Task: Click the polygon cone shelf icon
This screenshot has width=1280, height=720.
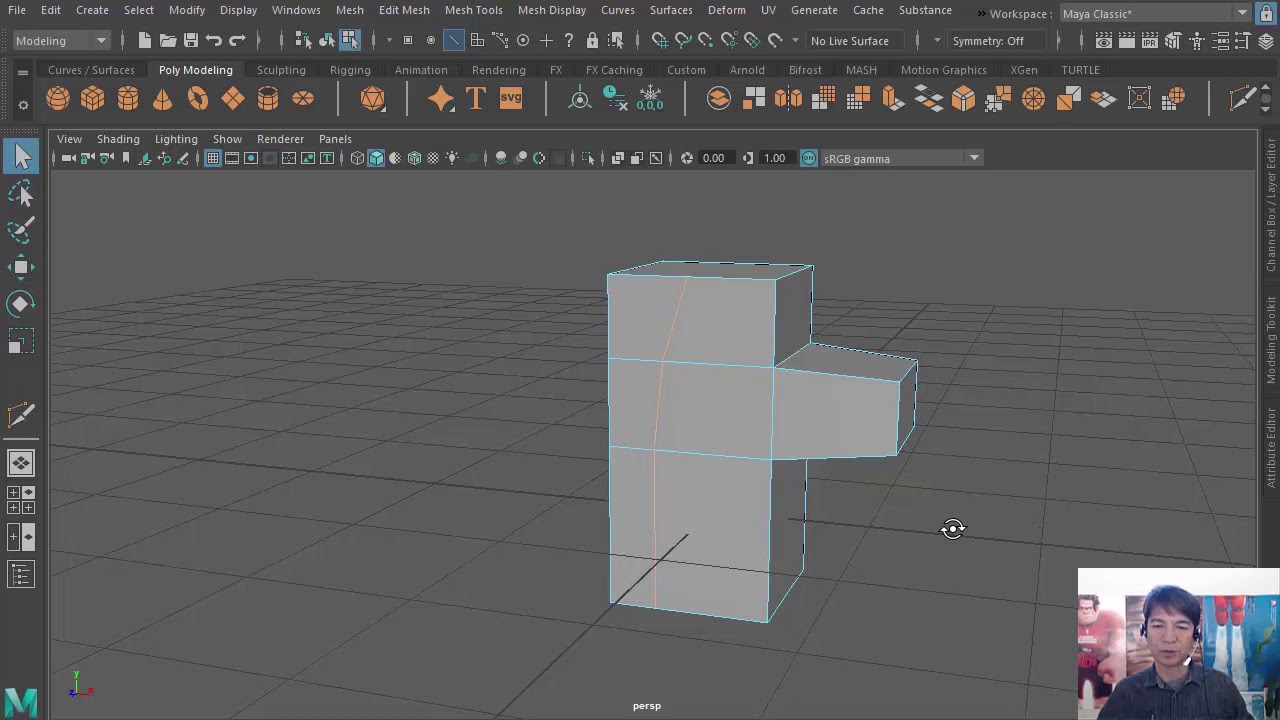Action: [162, 98]
